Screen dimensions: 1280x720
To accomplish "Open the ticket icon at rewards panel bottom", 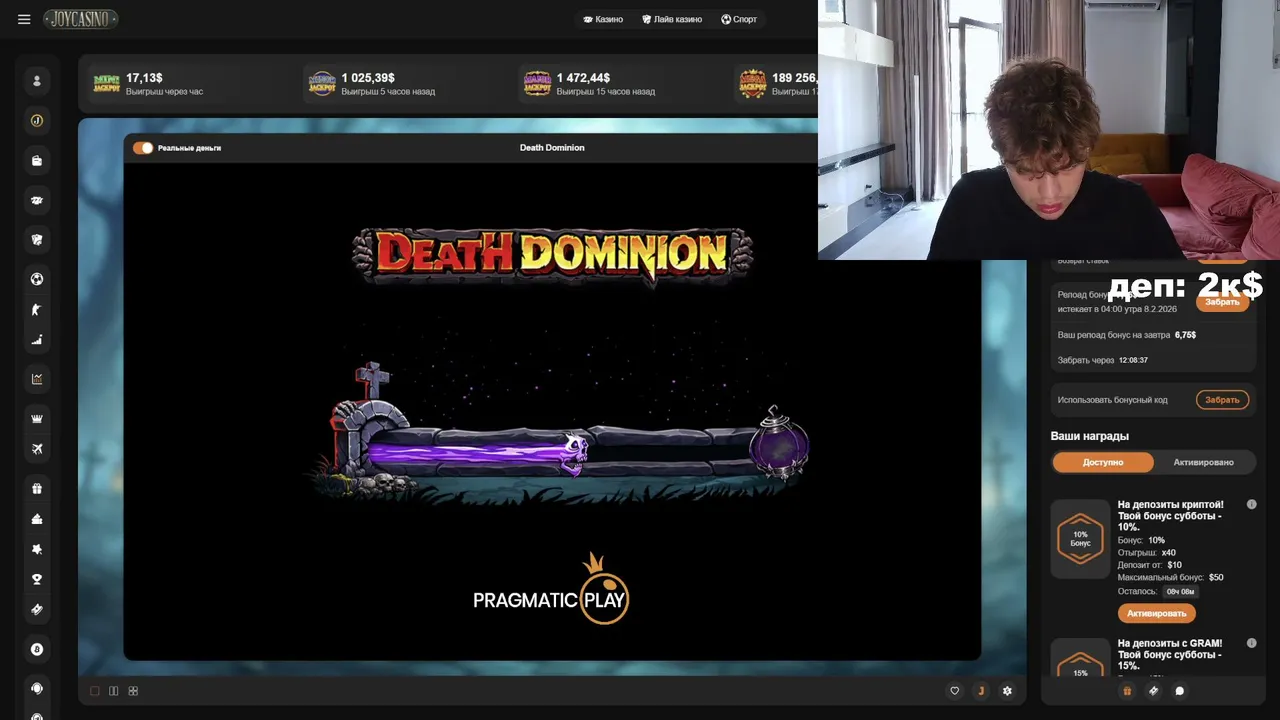I will click(x=1153, y=690).
